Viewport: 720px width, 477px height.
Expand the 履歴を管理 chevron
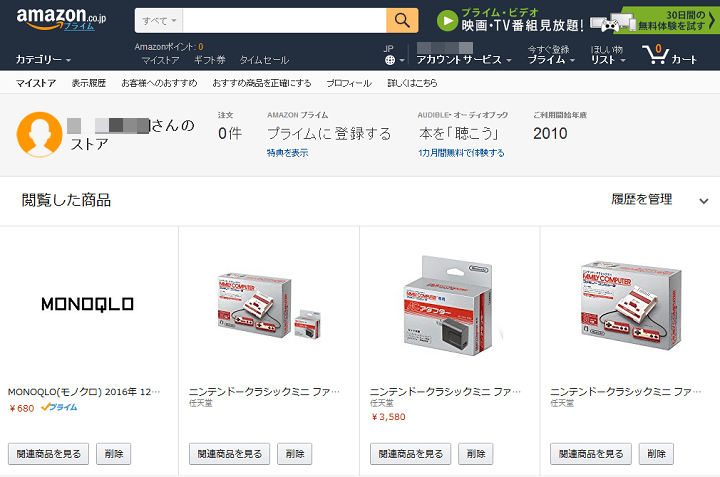pos(703,201)
